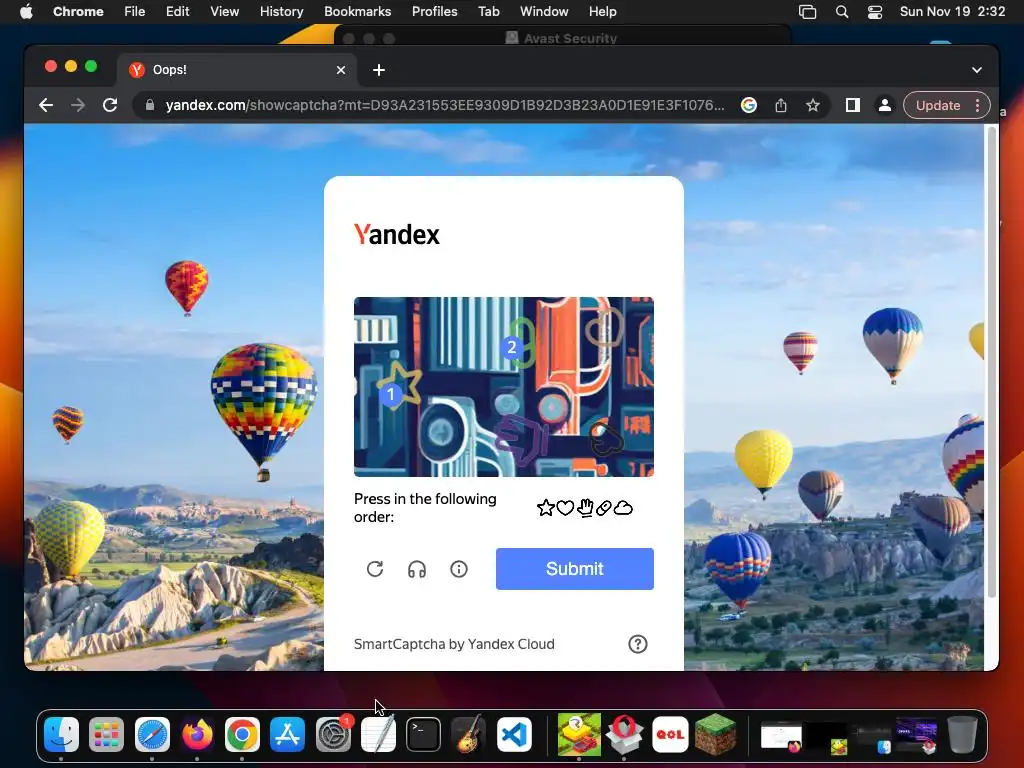
Task: Open the Trash in the dock
Action: pos(962,735)
